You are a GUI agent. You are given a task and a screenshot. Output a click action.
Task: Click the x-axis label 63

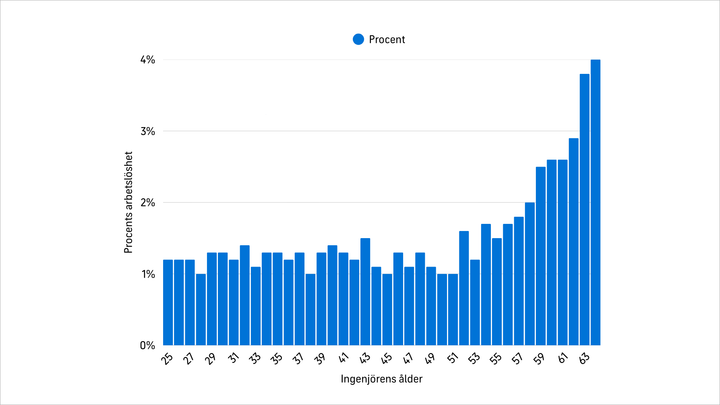pyautogui.click(x=583, y=358)
